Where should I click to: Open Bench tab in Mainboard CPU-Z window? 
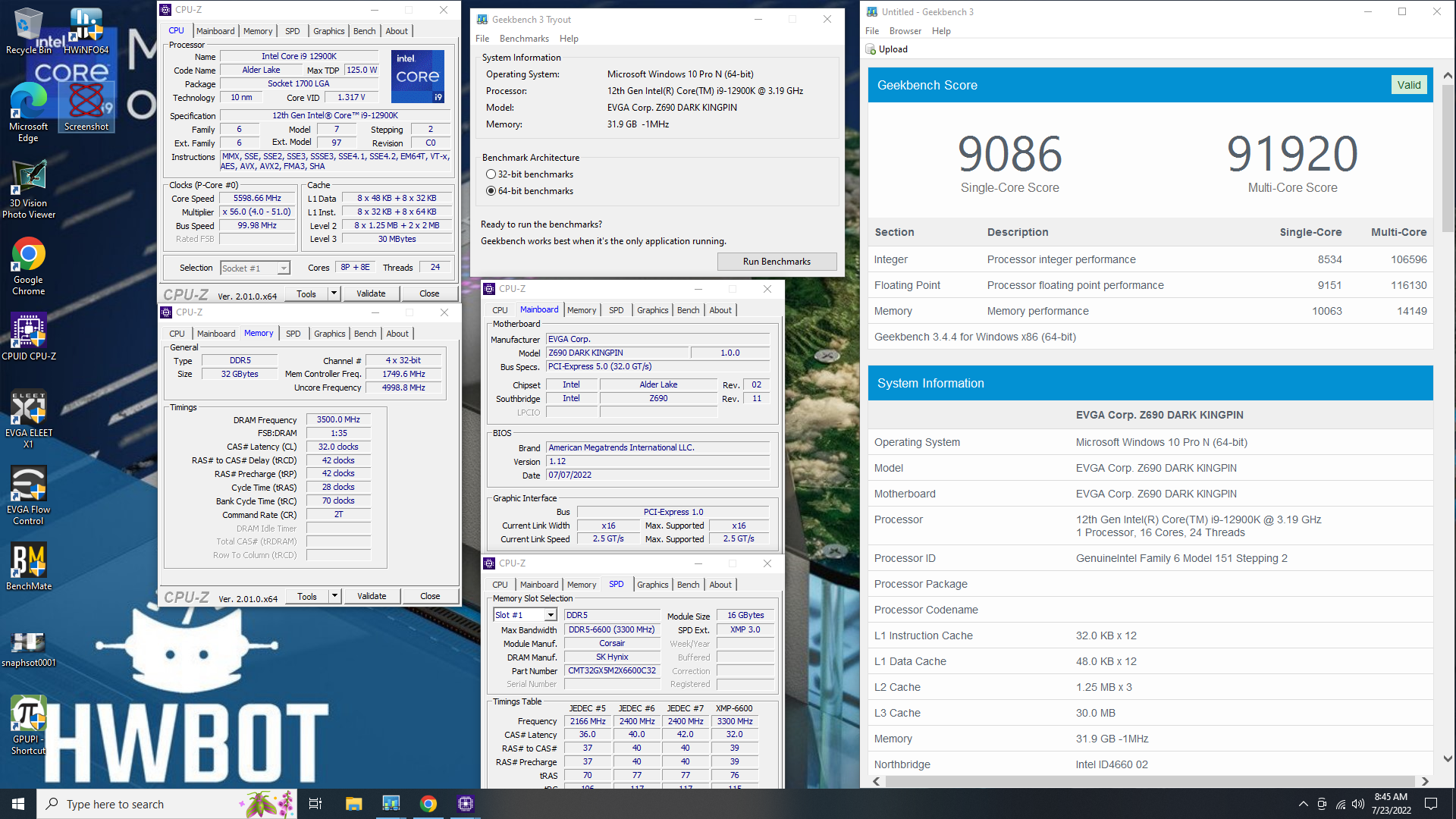click(x=689, y=310)
